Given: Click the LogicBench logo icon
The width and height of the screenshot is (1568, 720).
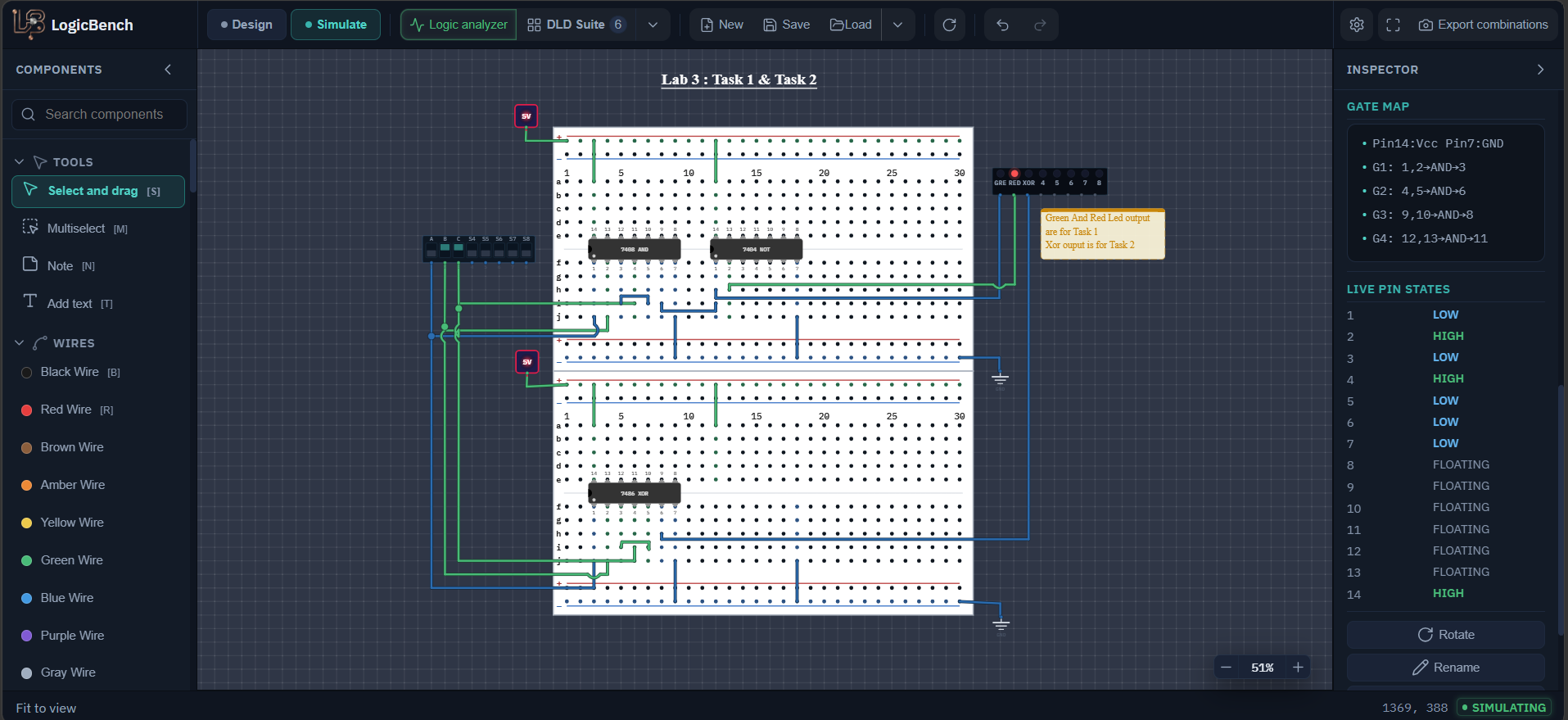Looking at the screenshot, I should (x=29, y=25).
